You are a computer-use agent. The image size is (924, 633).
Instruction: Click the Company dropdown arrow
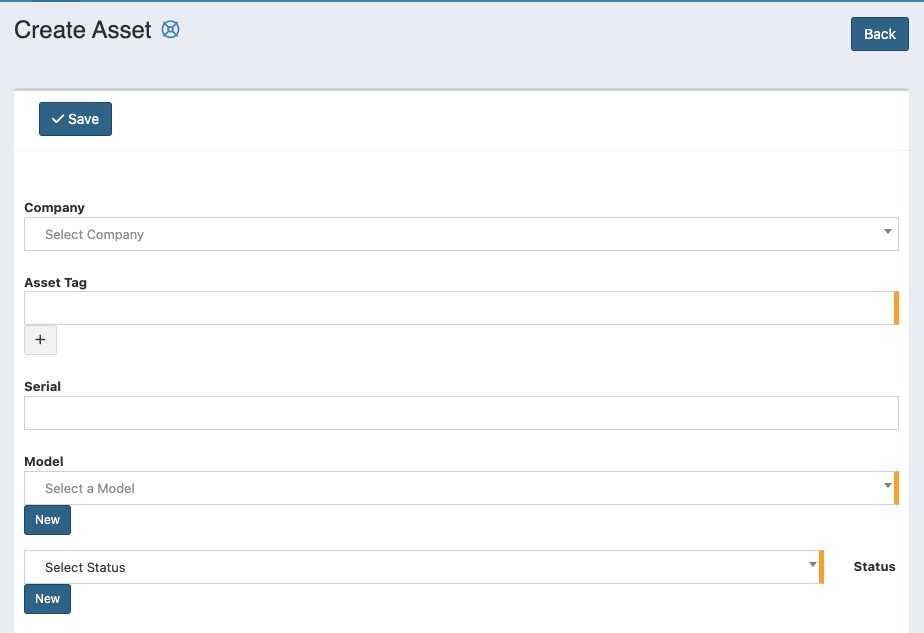coord(887,232)
